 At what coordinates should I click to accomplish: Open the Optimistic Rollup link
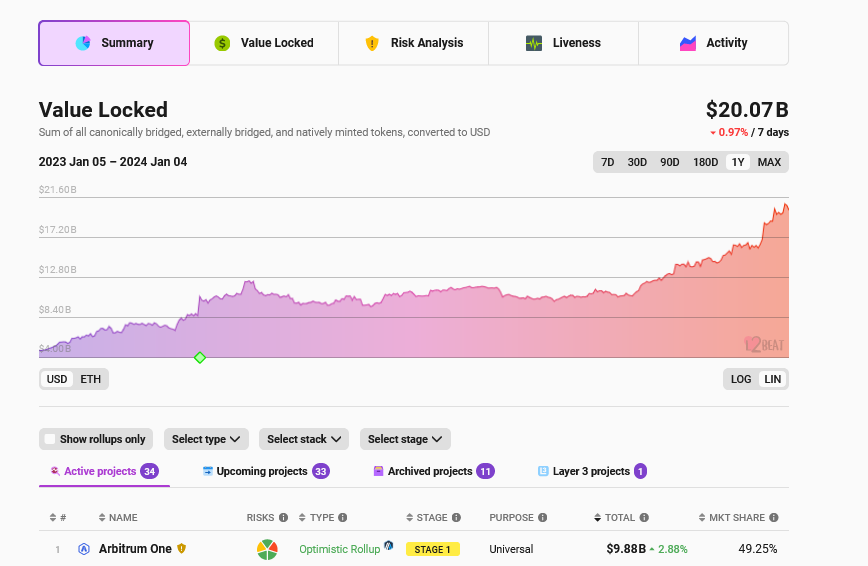coord(339,549)
